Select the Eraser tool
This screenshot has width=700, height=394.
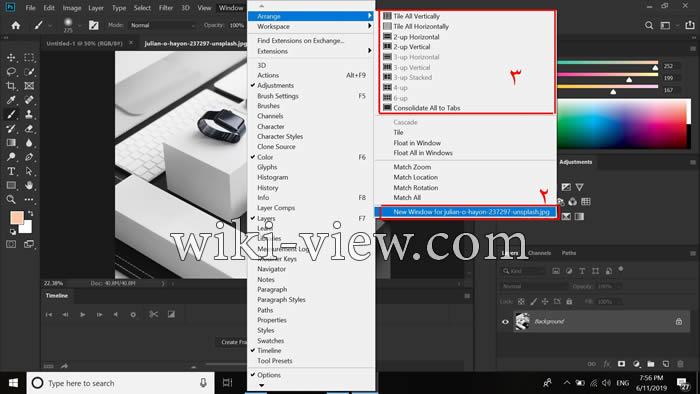coord(29,129)
